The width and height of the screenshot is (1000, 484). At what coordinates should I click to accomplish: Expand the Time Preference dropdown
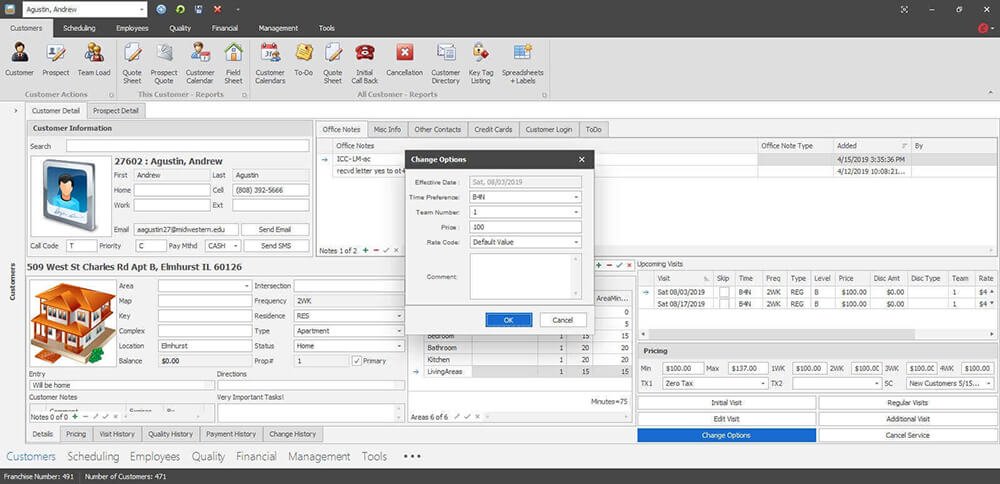576,197
